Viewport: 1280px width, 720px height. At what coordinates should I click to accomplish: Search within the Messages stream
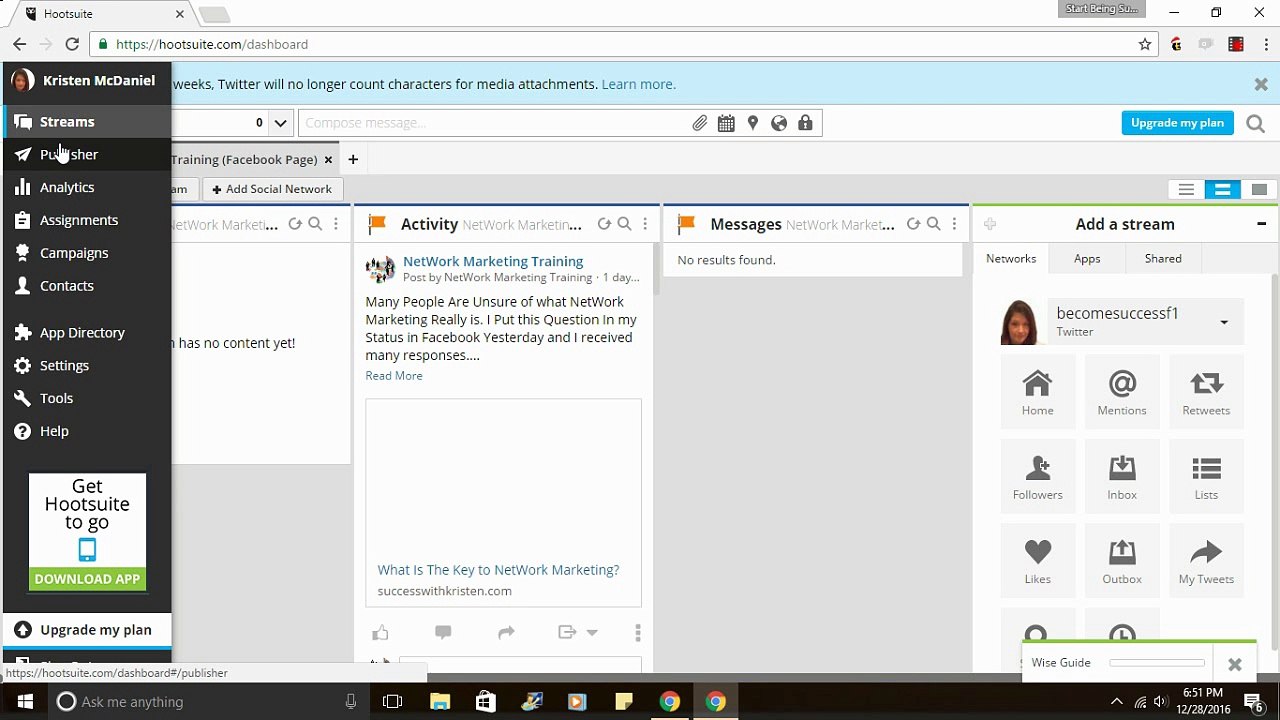(x=933, y=224)
